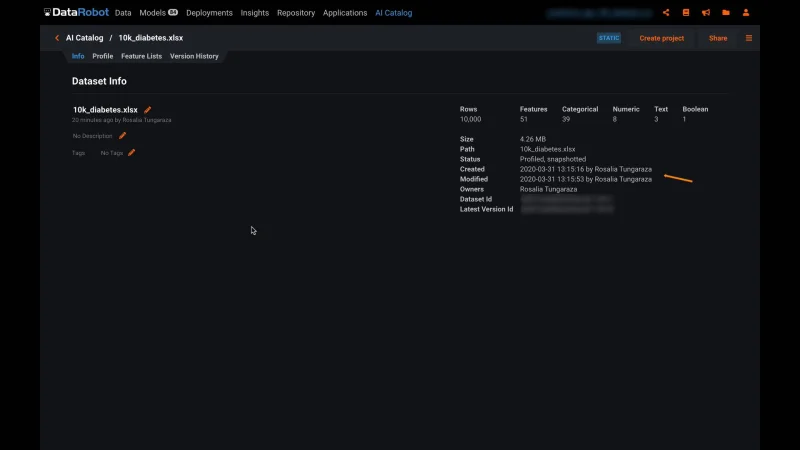Click the blurred Dataset Id value
The image size is (800, 450).
pyautogui.click(x=566, y=199)
